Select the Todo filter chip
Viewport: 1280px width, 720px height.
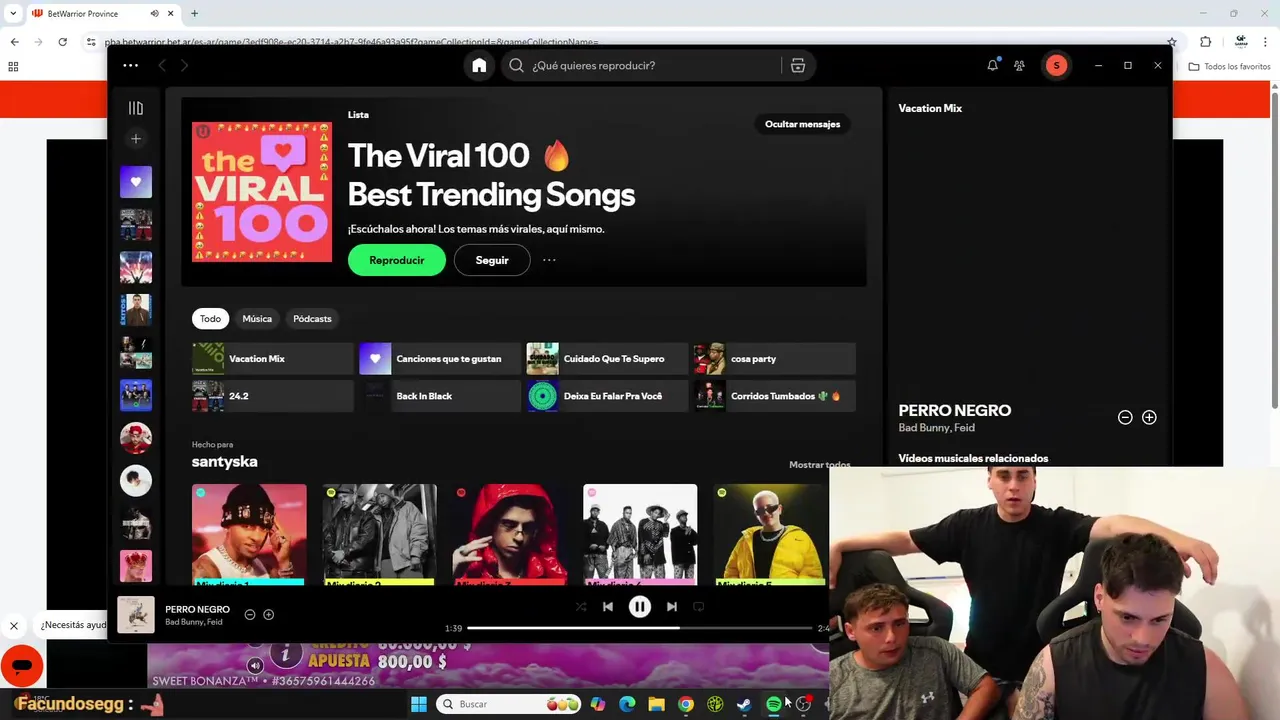(210, 318)
